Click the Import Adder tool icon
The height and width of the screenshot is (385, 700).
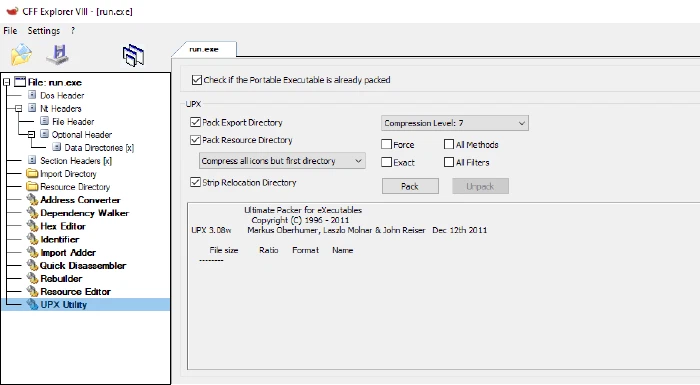[33, 252]
